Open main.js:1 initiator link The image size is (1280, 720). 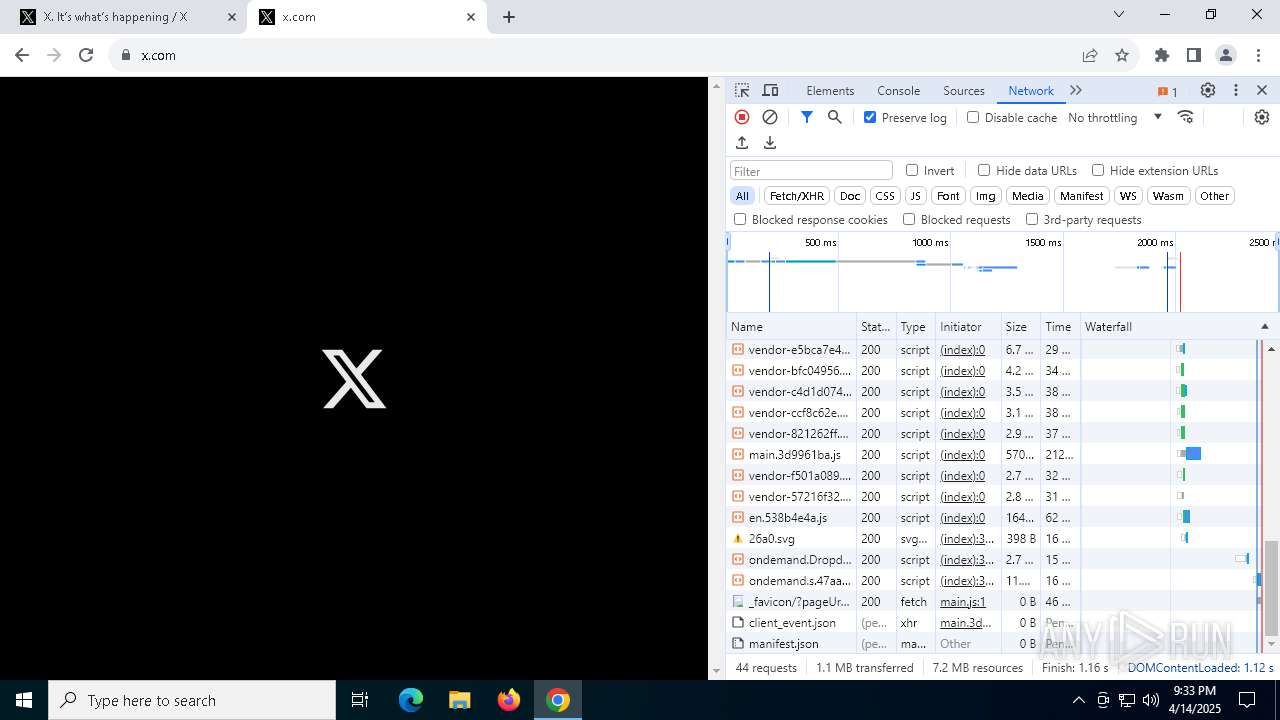963,602
